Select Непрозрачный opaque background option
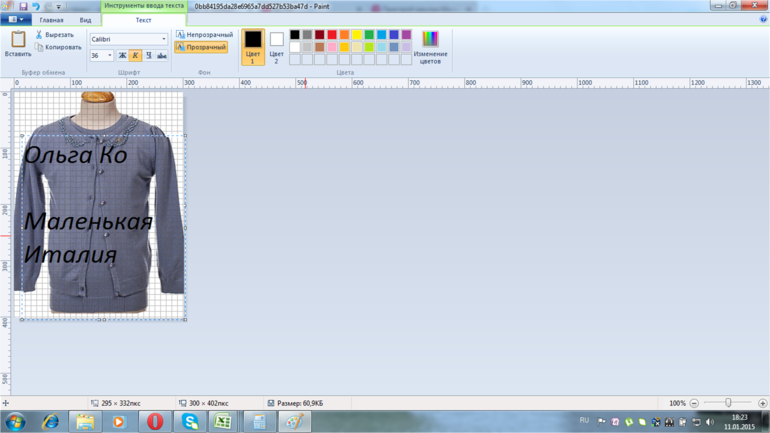Screen dimensions: 770x433 pos(204,35)
